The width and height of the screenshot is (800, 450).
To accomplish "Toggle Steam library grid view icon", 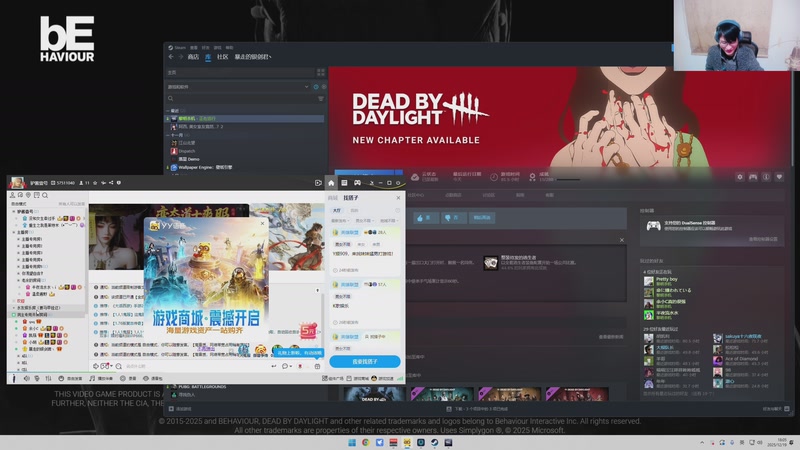I will (320, 72).
